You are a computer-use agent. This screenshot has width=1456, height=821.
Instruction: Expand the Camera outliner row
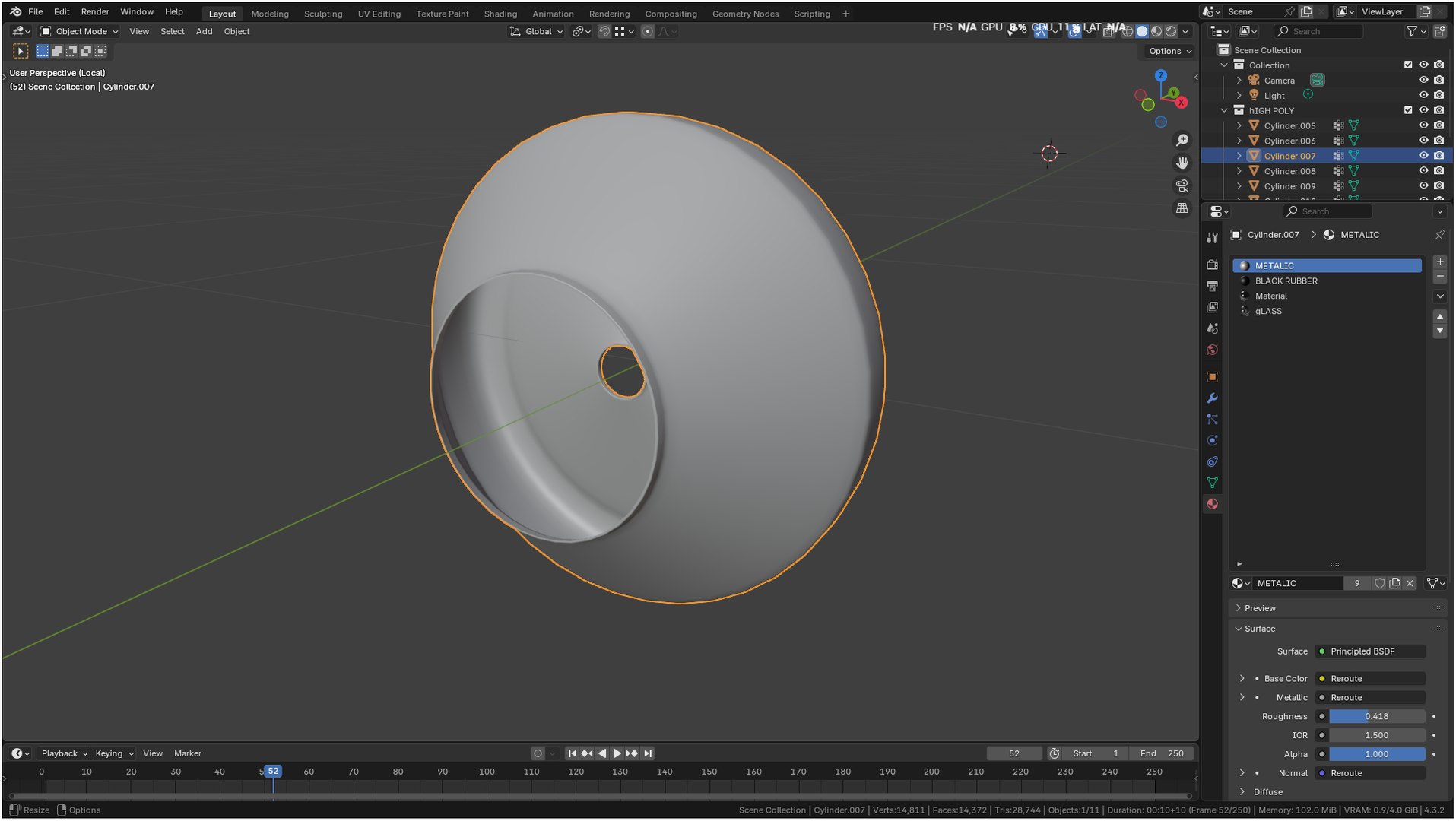point(1239,81)
